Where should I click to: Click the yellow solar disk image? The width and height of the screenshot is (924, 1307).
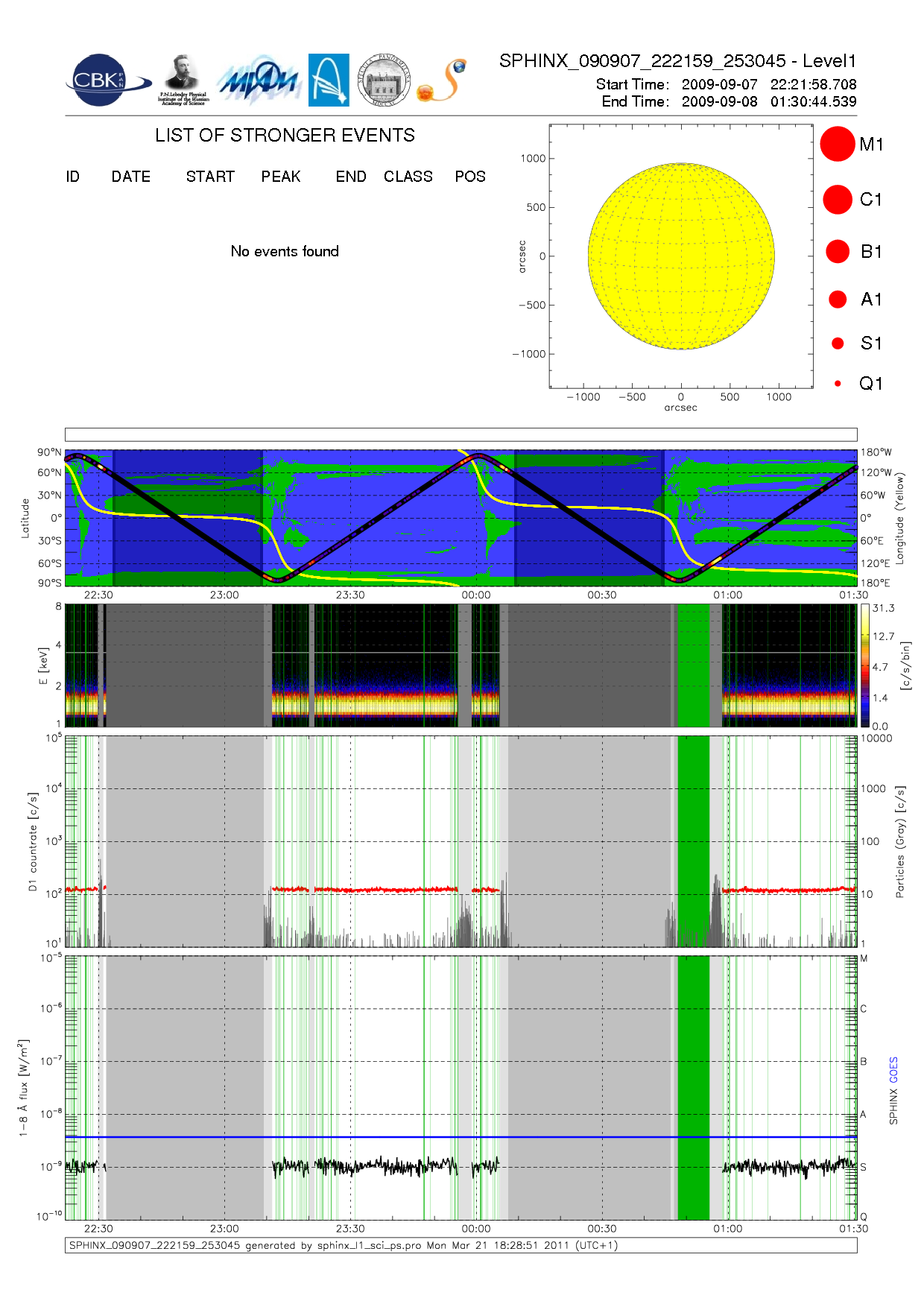pyautogui.click(x=681, y=256)
